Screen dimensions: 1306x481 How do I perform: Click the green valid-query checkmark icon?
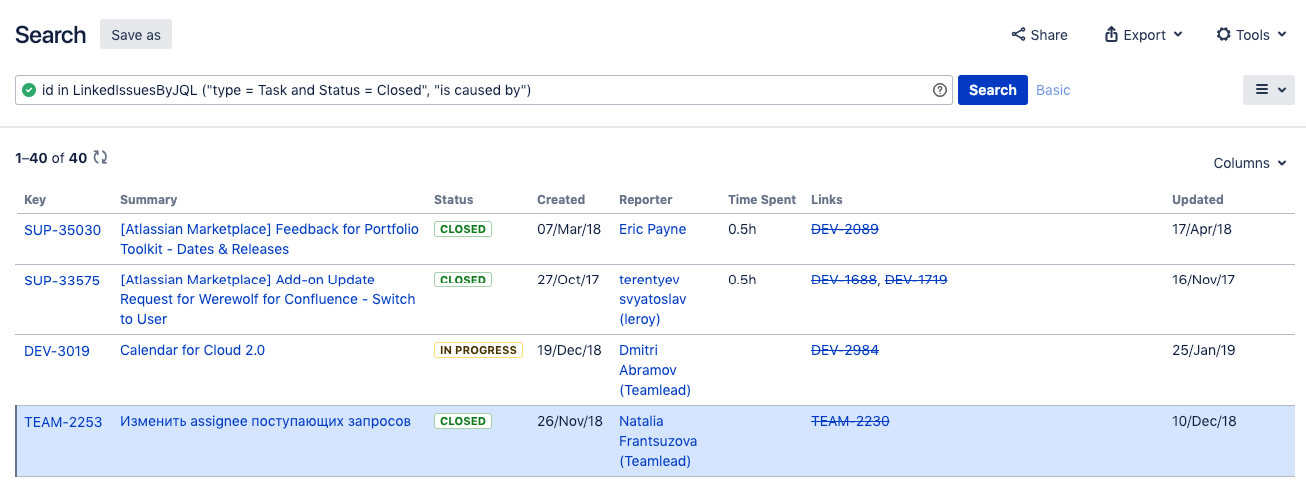pos(29,90)
